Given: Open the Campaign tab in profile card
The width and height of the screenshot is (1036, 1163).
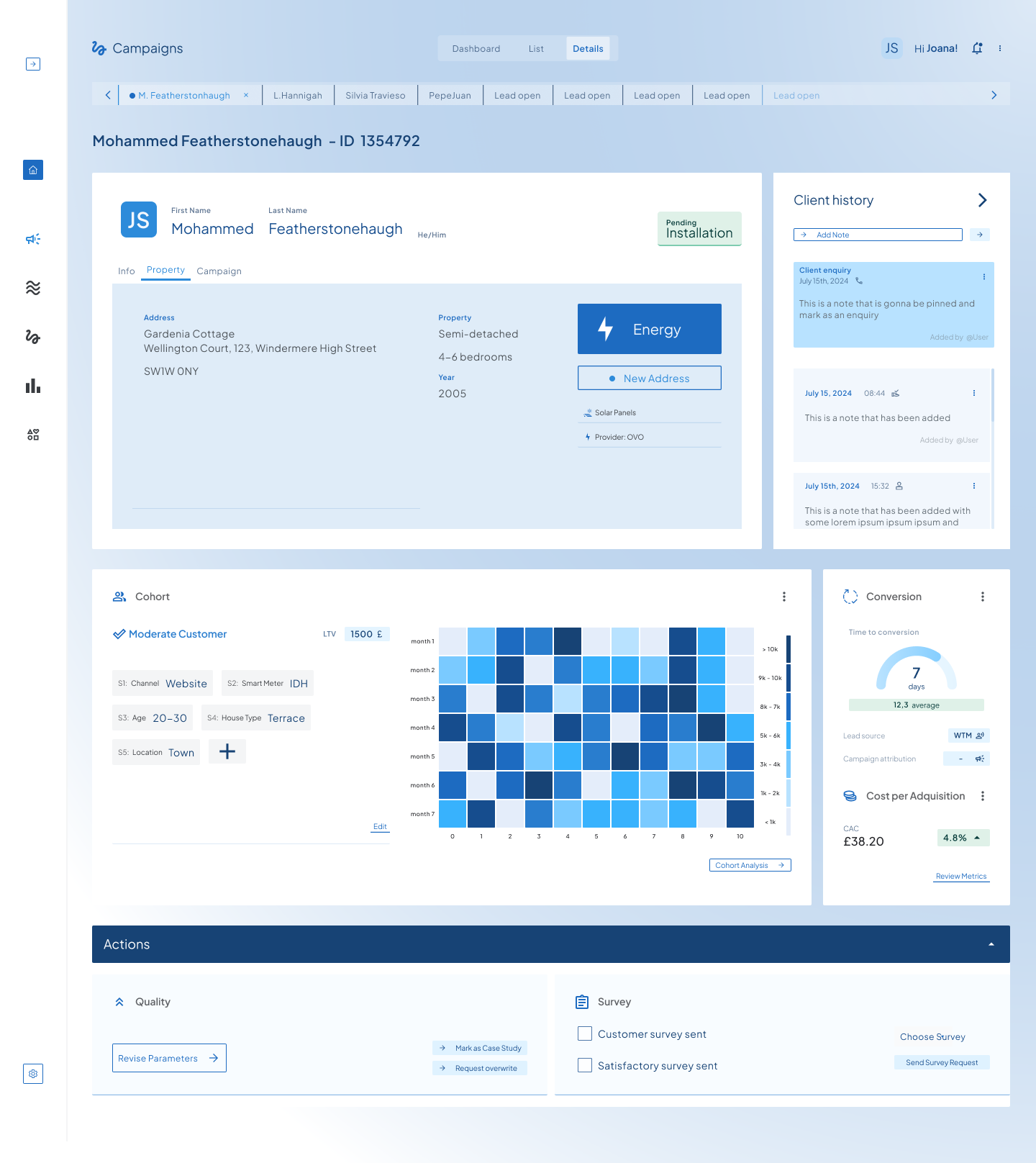Looking at the screenshot, I should (219, 271).
